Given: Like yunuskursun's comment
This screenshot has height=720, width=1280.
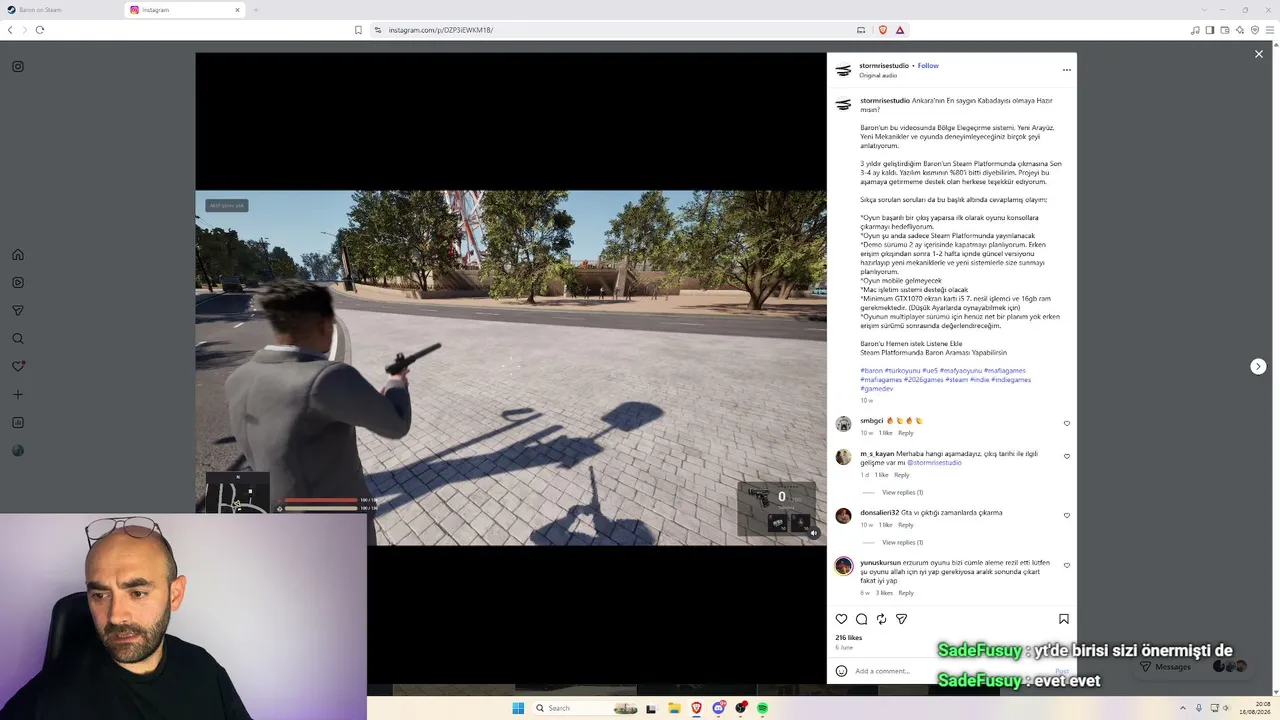Looking at the screenshot, I should pos(1066,565).
